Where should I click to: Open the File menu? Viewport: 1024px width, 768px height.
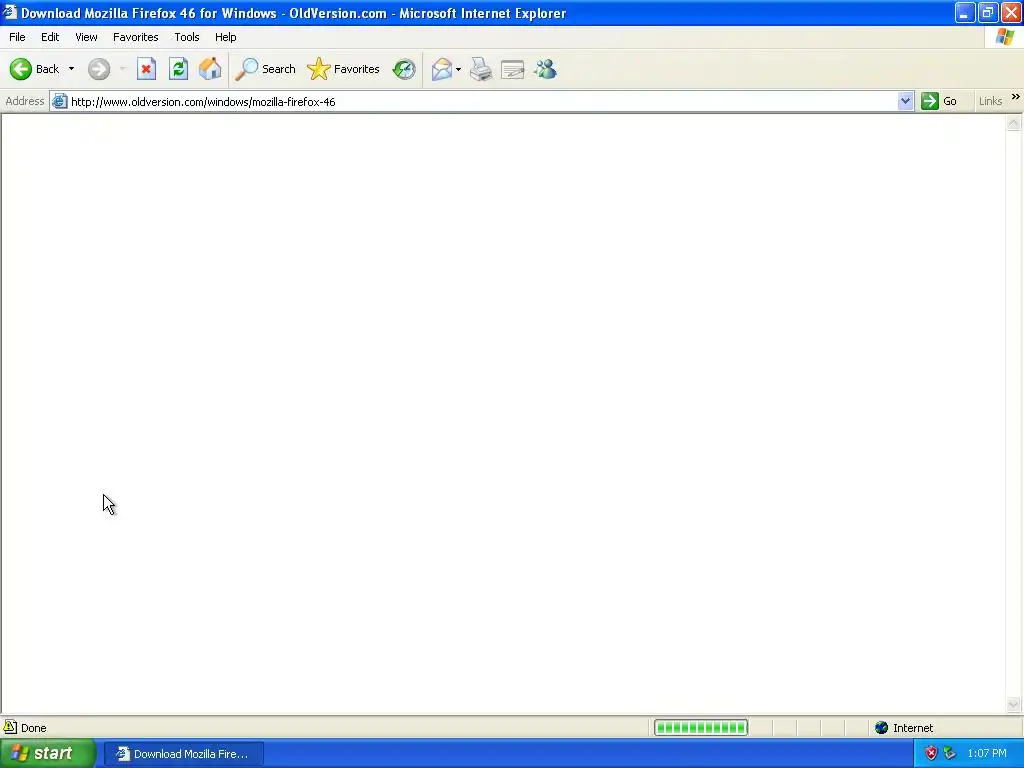point(17,37)
